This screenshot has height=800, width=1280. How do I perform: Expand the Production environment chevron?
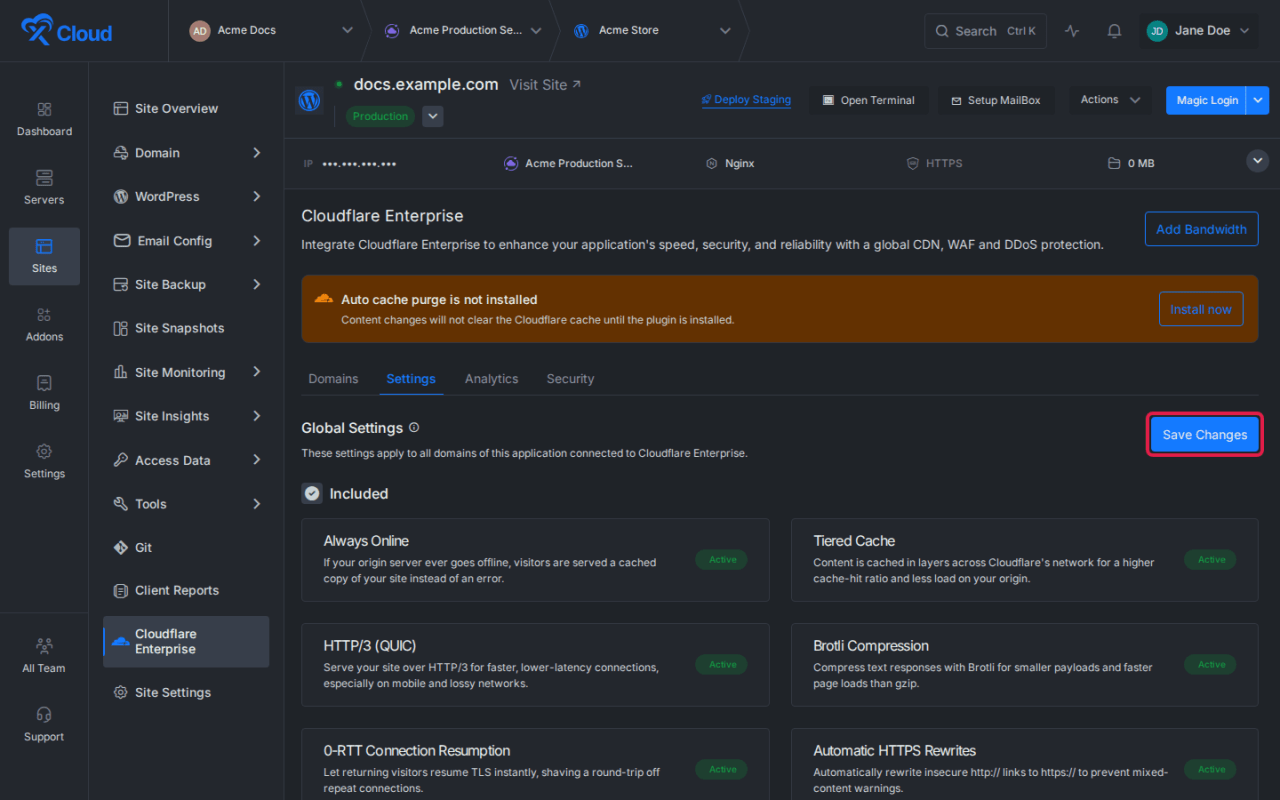[x=432, y=116]
